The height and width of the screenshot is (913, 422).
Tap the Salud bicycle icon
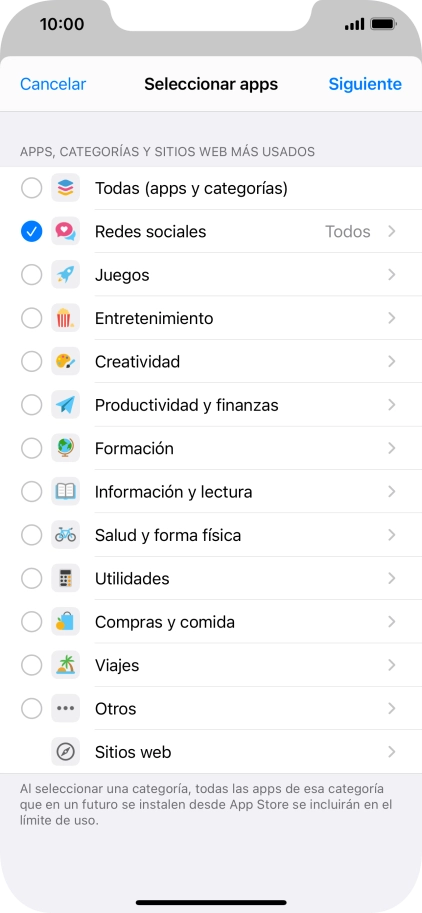point(65,535)
